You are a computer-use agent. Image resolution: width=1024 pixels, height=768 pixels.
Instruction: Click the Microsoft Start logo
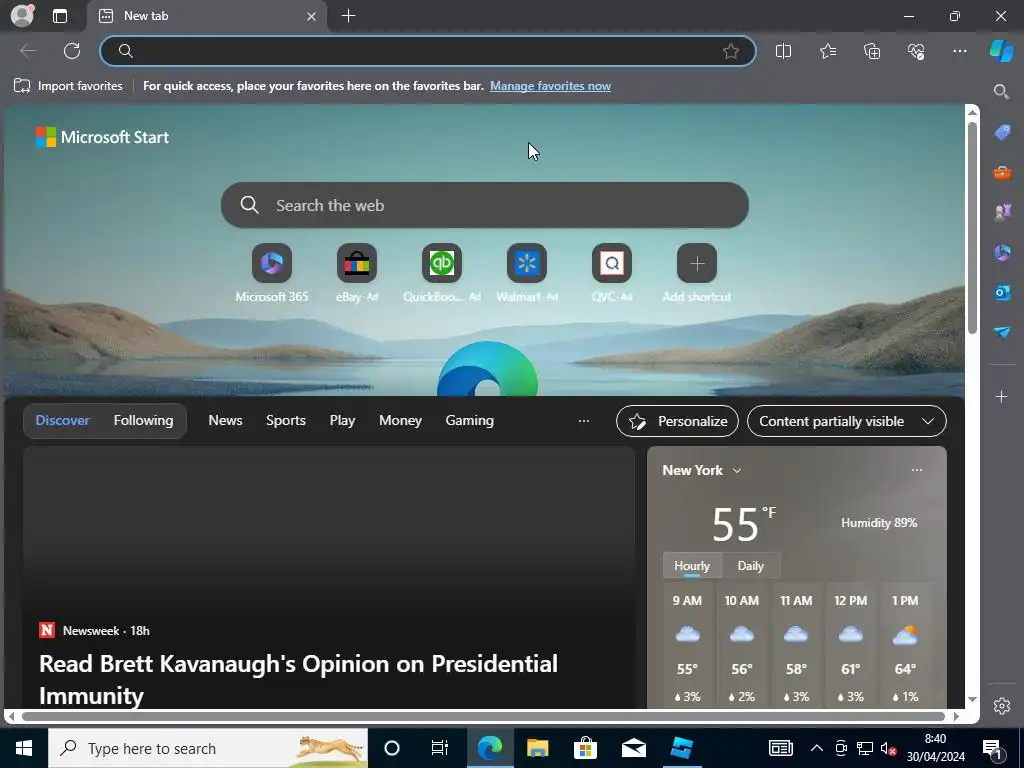coord(103,137)
